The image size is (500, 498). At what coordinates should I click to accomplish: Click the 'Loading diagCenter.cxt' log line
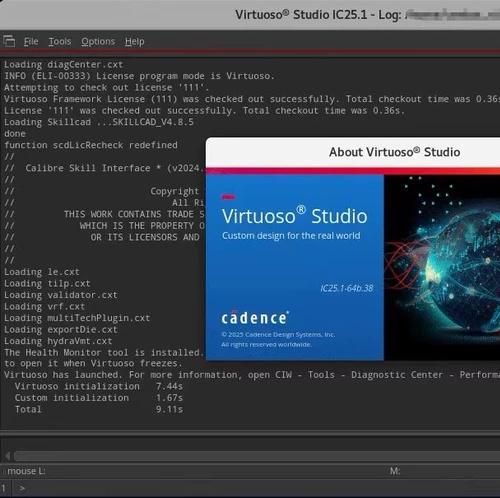63,64
